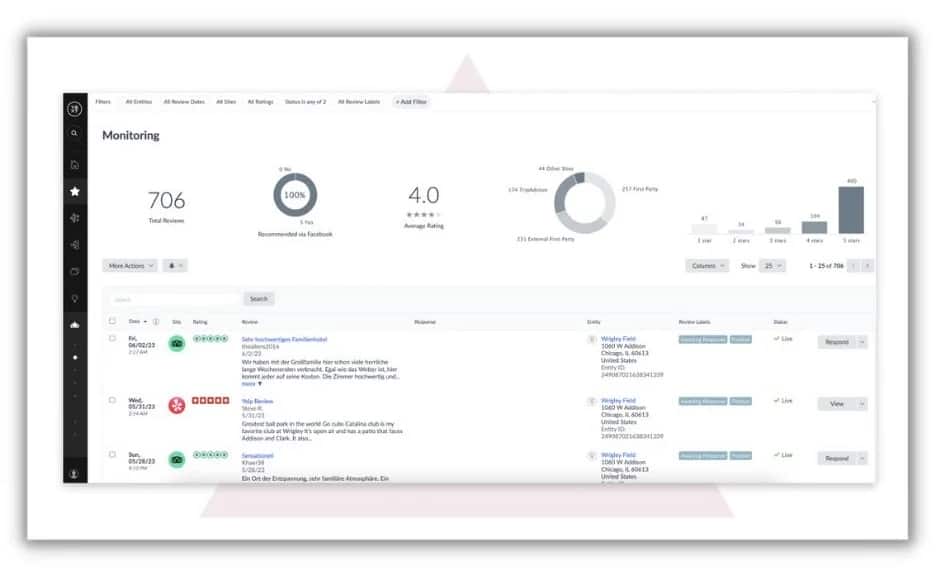Click the location pin icon in sidebar

point(75,299)
